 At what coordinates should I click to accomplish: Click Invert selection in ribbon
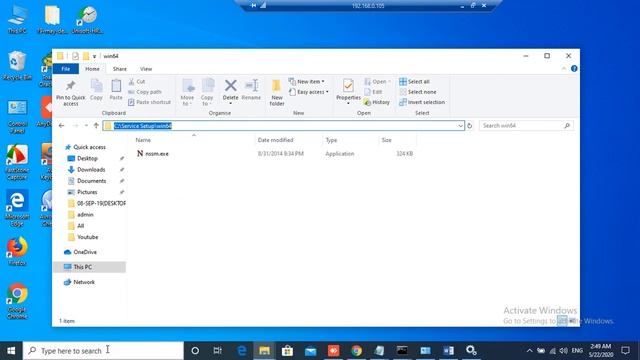click(422, 102)
